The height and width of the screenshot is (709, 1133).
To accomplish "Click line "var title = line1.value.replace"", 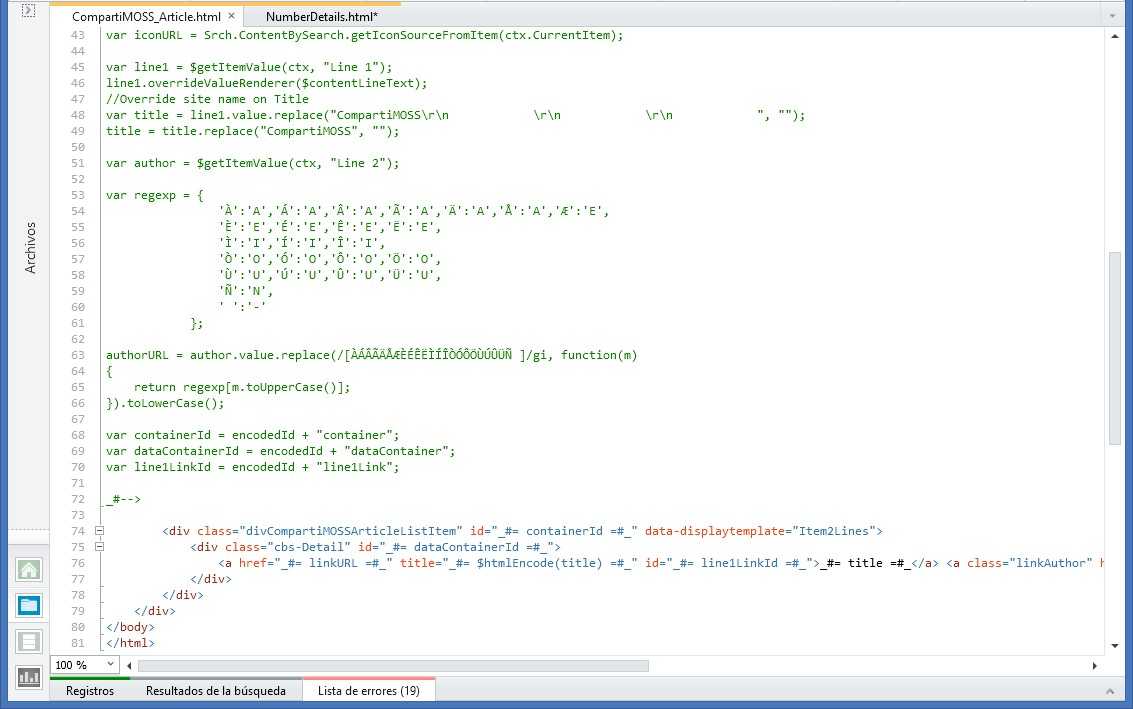I will coord(455,115).
